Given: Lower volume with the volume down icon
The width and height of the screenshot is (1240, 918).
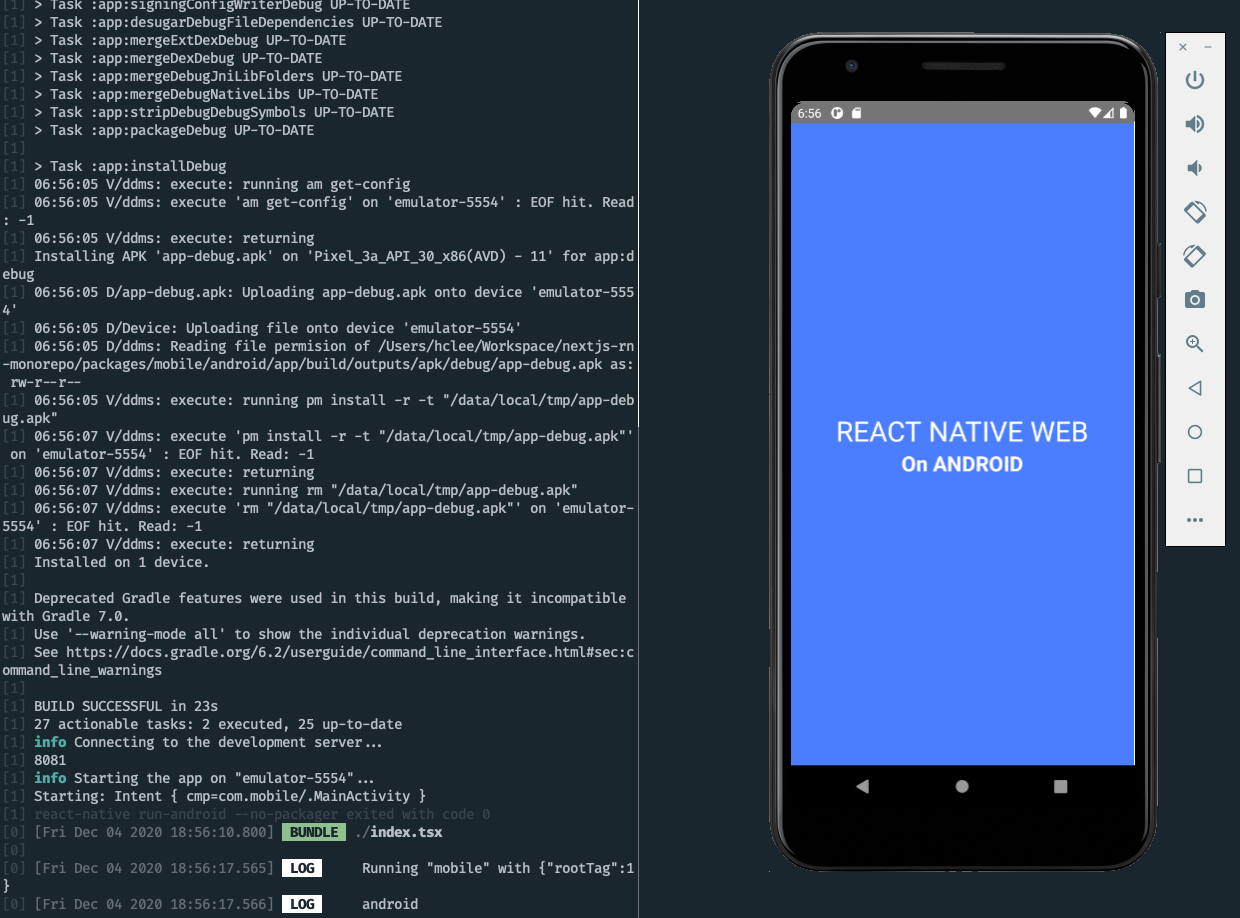Looking at the screenshot, I should click(x=1194, y=168).
